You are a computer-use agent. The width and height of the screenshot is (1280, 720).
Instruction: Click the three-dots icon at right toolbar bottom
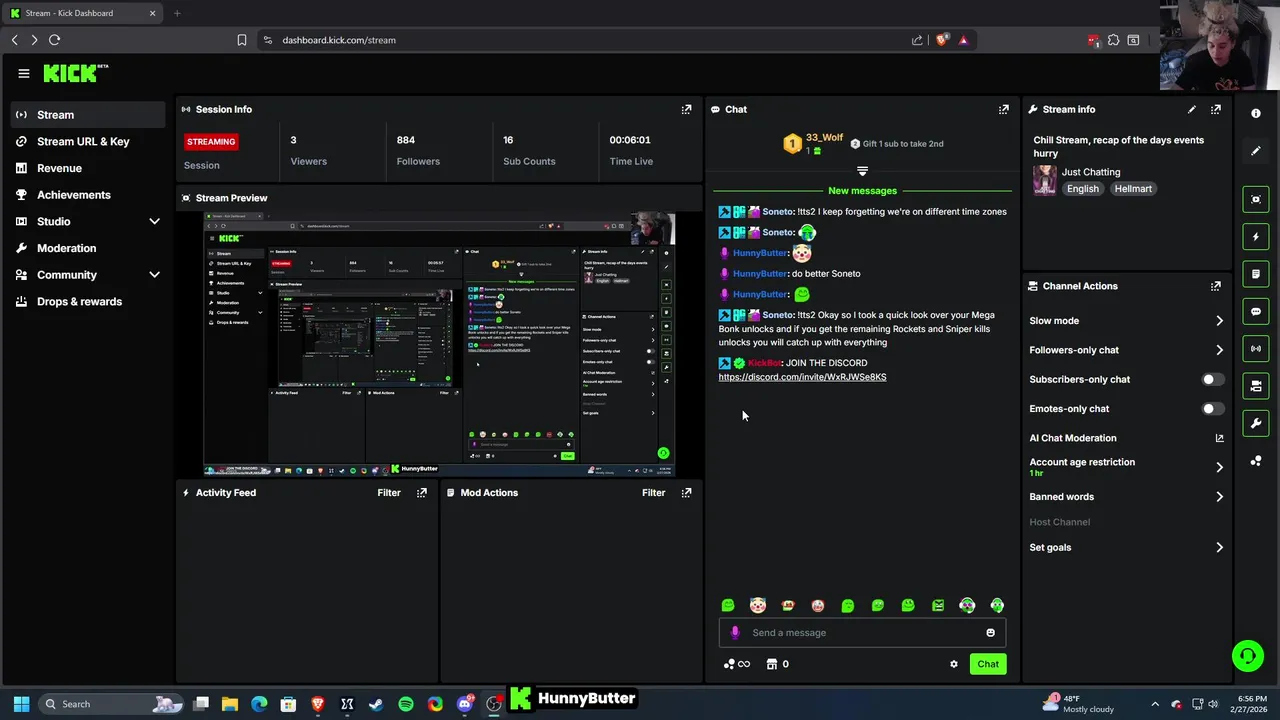[x=1256, y=461]
